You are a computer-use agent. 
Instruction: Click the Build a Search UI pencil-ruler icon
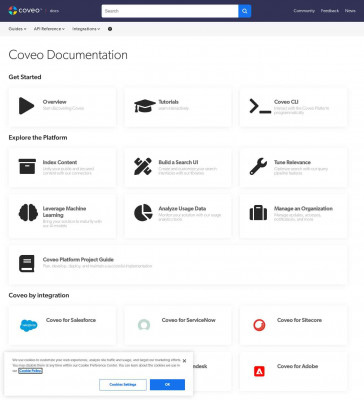click(143, 166)
